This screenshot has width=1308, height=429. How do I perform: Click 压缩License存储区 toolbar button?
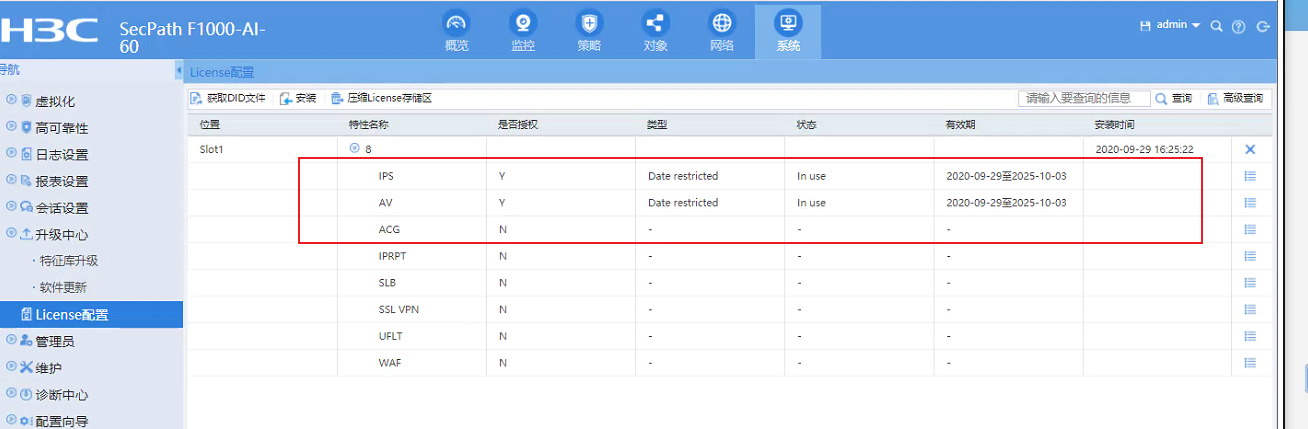tap(381, 98)
